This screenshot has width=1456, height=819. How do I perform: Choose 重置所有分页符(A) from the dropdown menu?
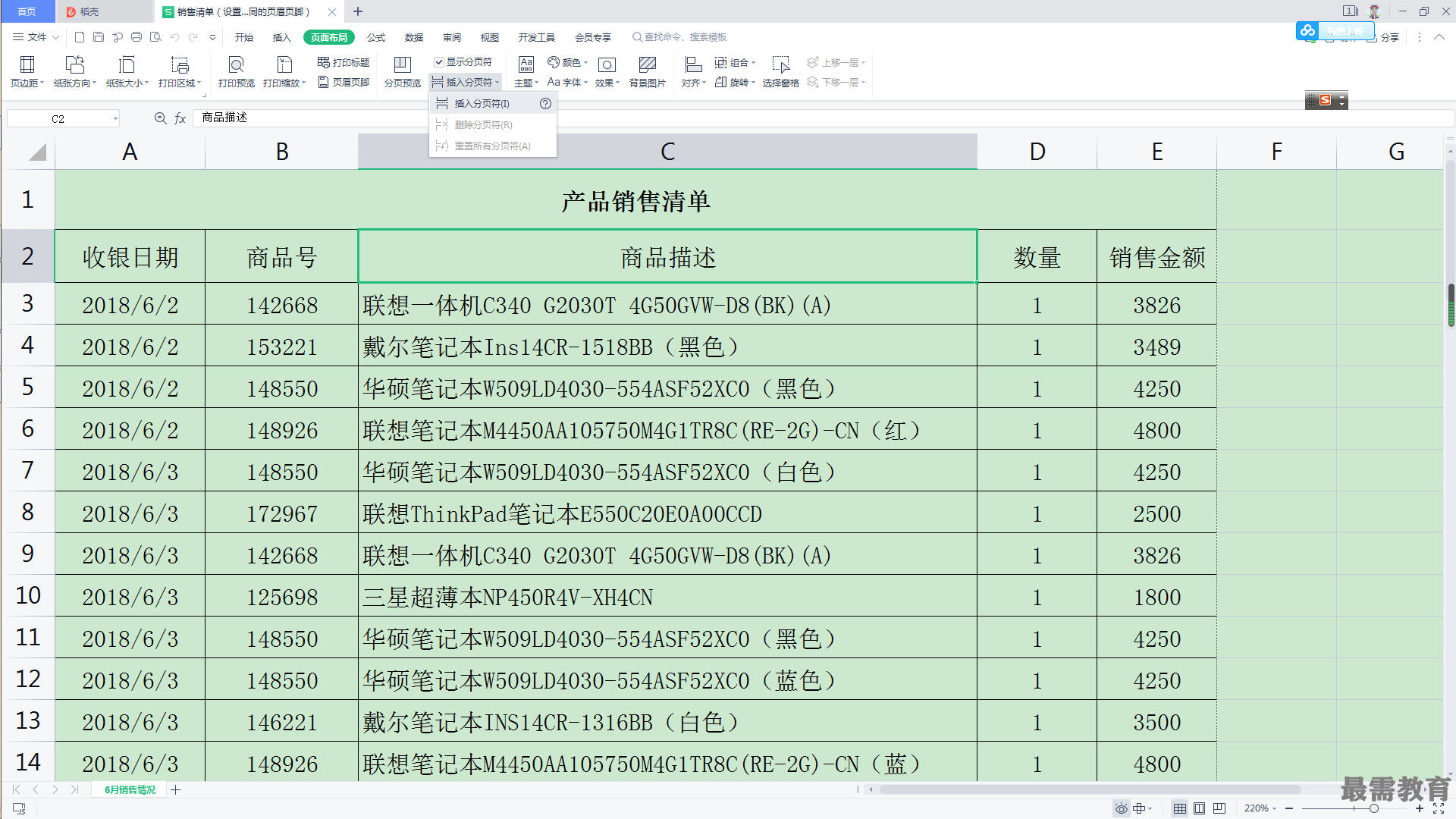pos(492,146)
